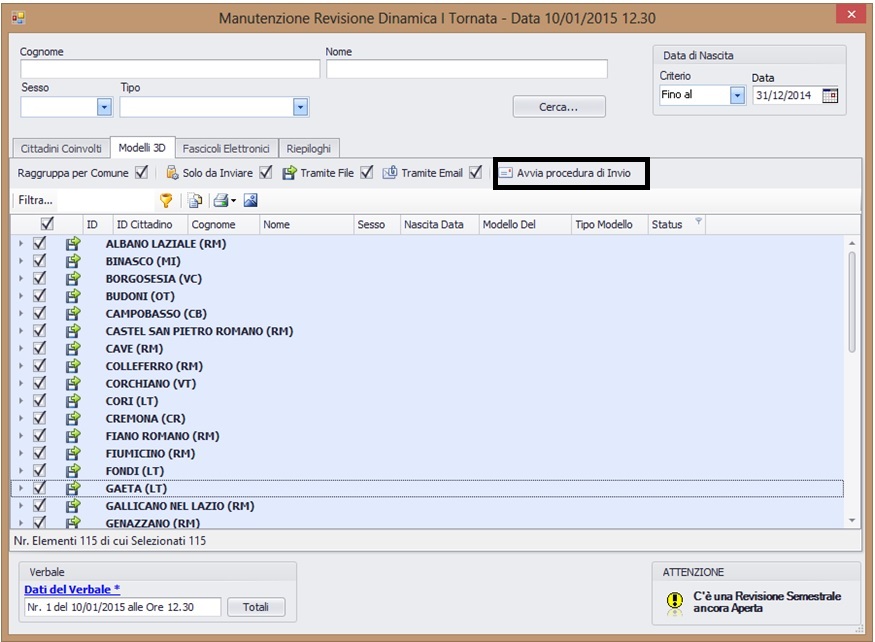This screenshot has width=875, height=642.
Task: Click the printer icon in toolbar
Action: 220,200
